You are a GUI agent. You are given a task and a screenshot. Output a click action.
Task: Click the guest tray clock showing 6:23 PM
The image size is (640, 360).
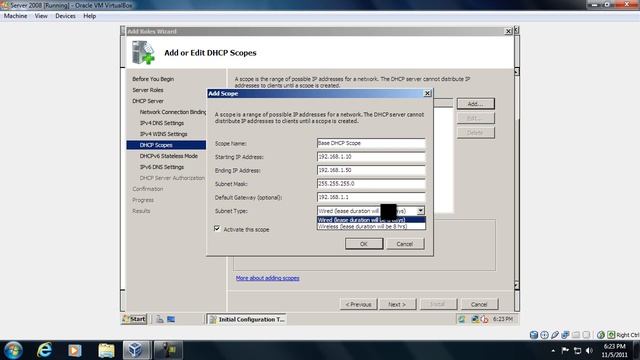coord(502,319)
